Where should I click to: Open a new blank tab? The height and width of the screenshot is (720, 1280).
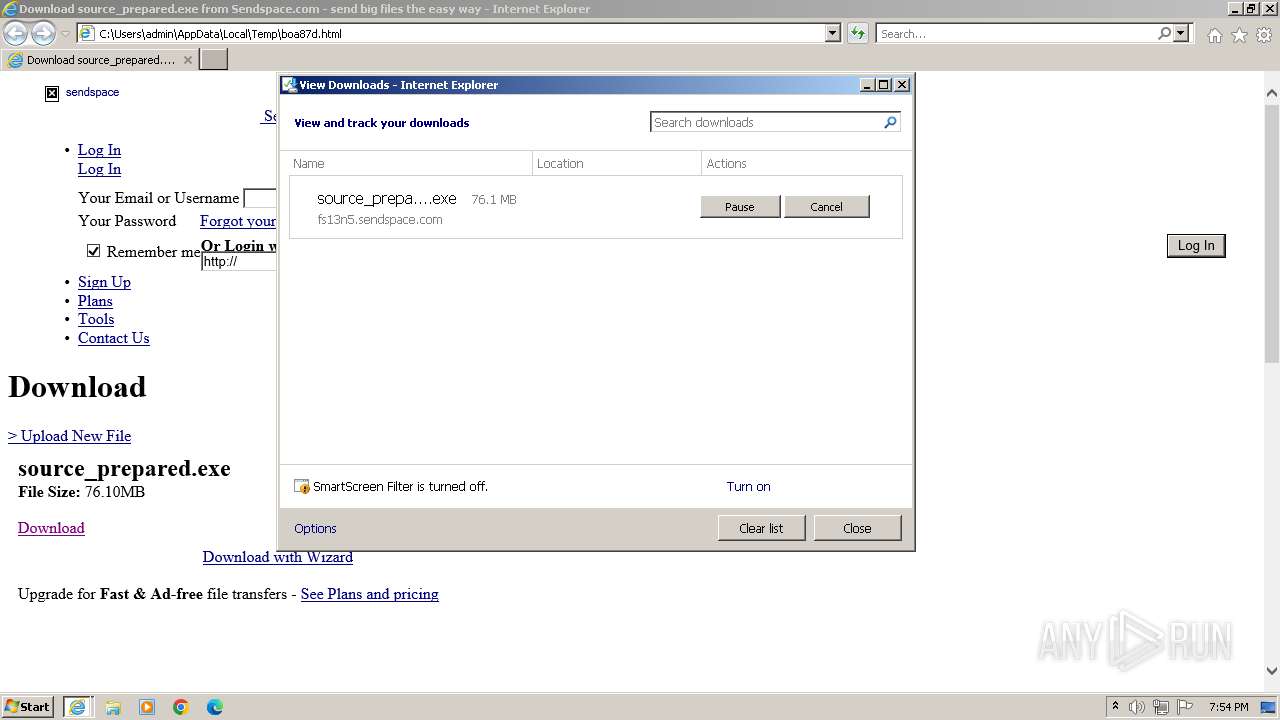click(214, 60)
